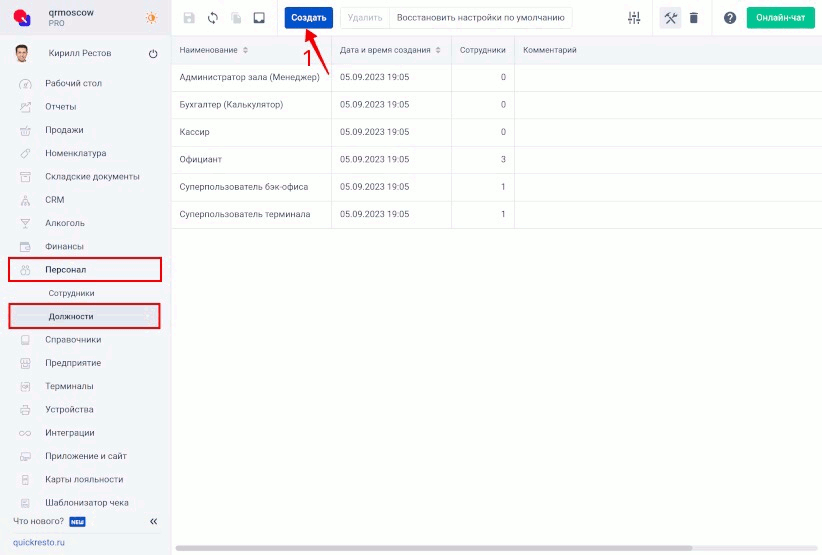Select the Должности submenu item
This screenshot has width=822, height=555.
pos(84,316)
